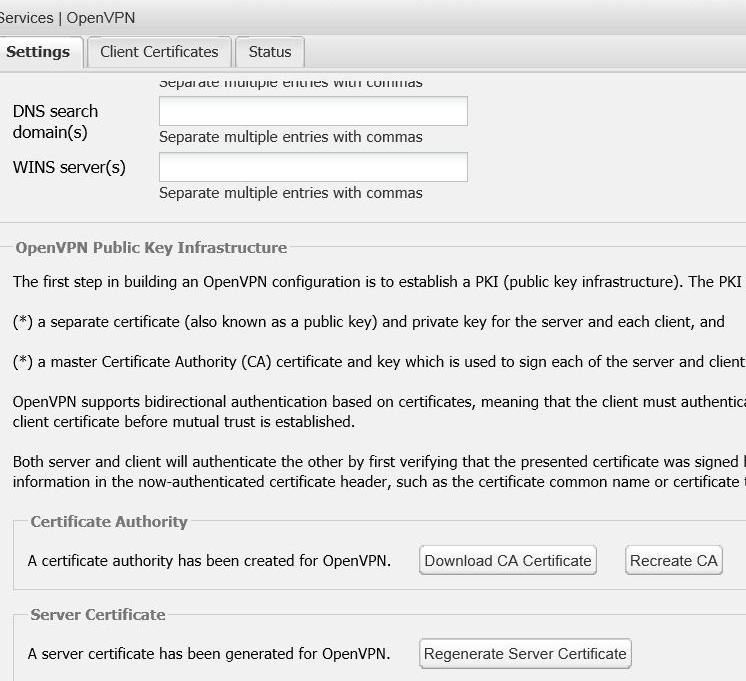Click 'A certificate authority has been created' text
746x681 pixels.
[209, 561]
